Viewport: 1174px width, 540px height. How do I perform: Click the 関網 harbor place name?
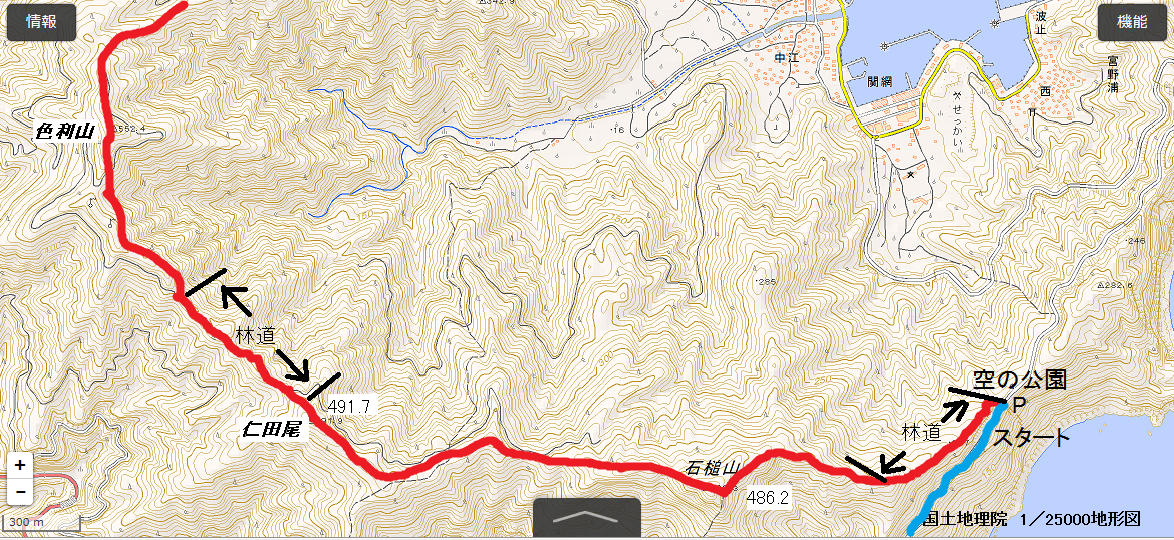point(879,82)
